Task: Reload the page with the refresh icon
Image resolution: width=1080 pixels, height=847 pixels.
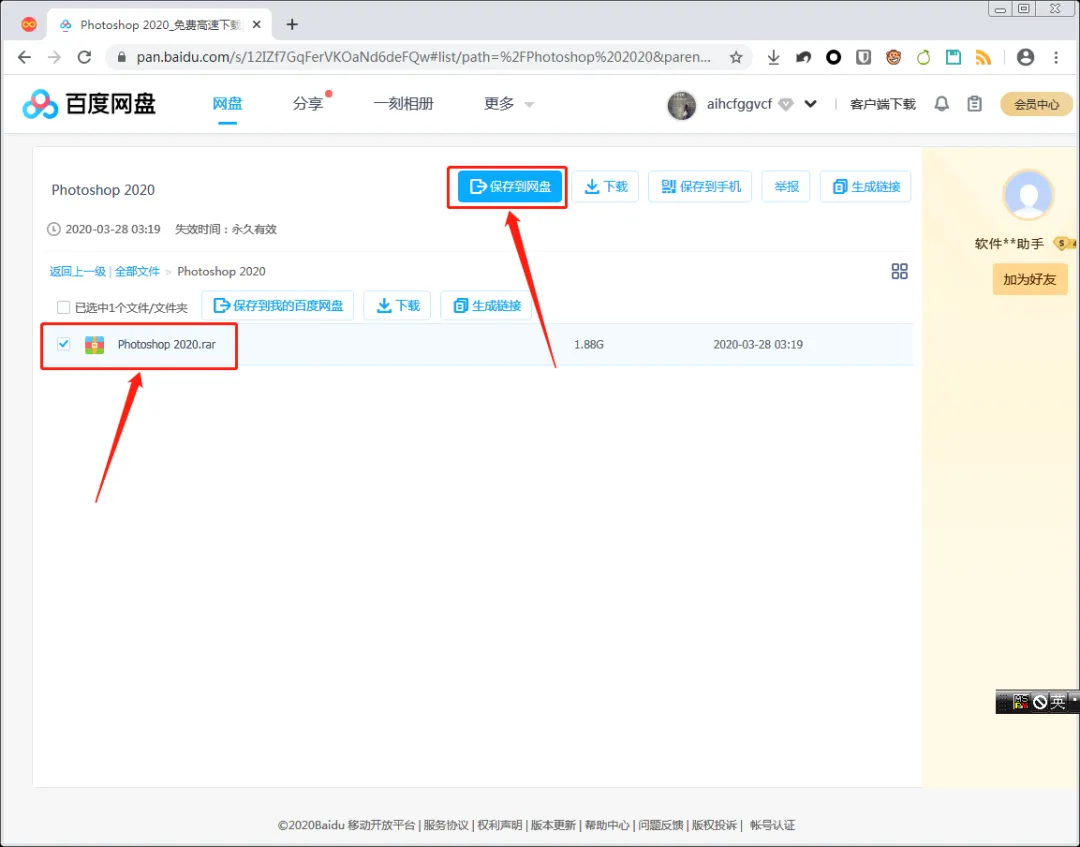Action: (x=84, y=57)
